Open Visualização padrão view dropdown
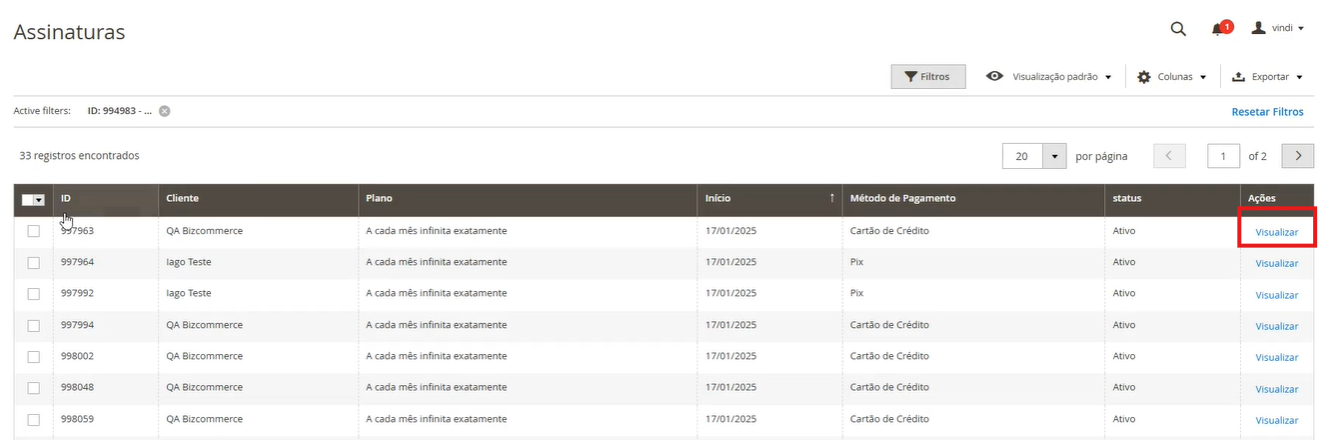Viewport: 1325px width, 440px height. click(x=1049, y=77)
